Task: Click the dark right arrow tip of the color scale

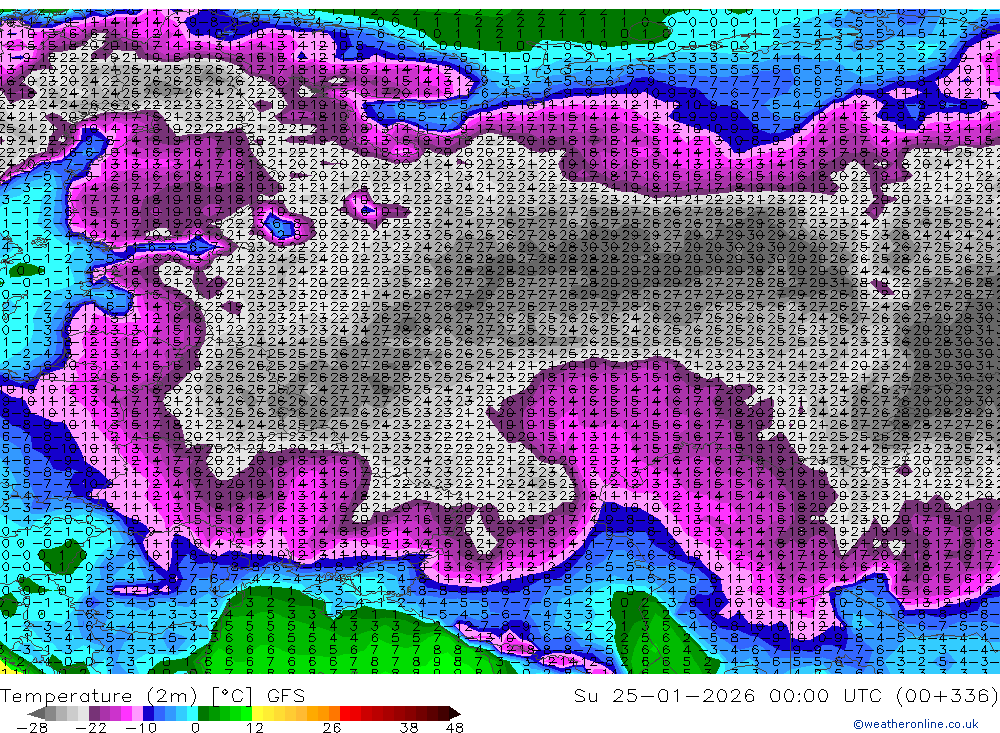Action: tap(454, 713)
